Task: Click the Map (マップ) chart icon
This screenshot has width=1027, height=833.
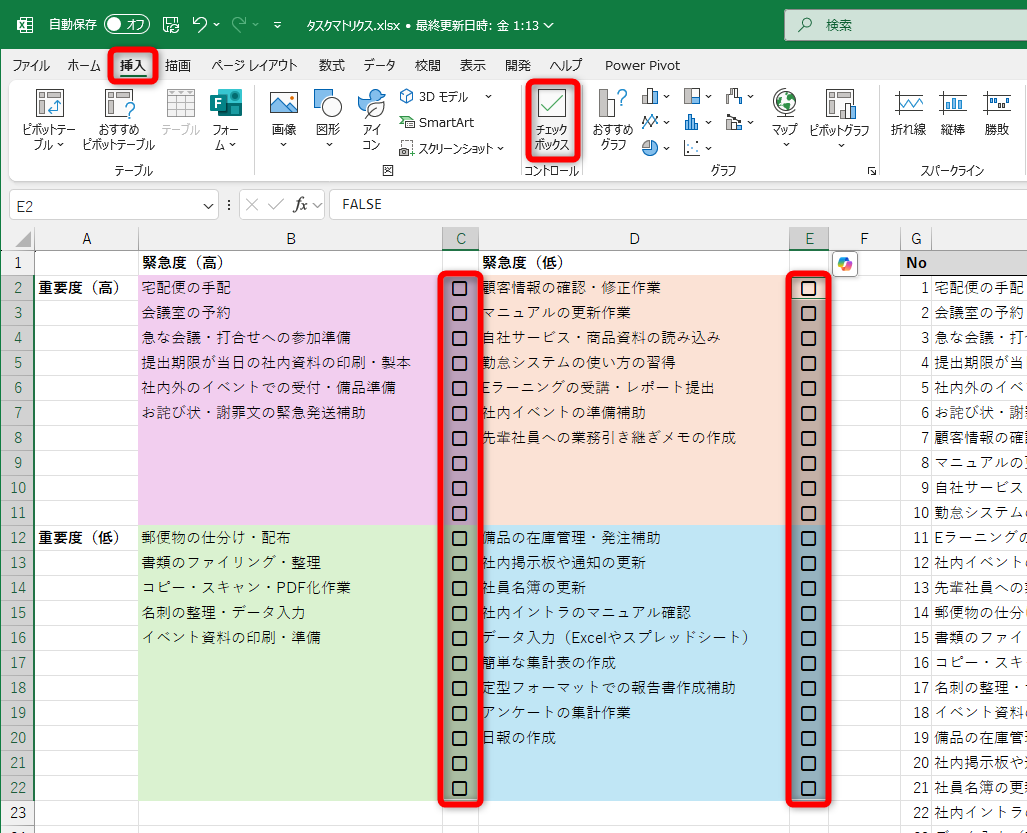Action: coord(784,103)
